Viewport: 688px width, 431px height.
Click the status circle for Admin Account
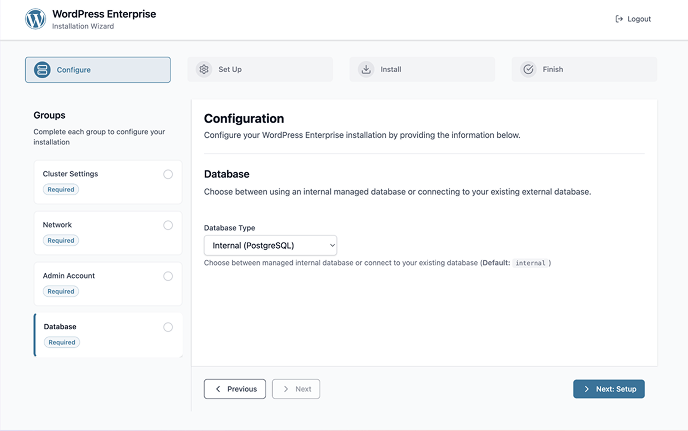click(x=168, y=276)
